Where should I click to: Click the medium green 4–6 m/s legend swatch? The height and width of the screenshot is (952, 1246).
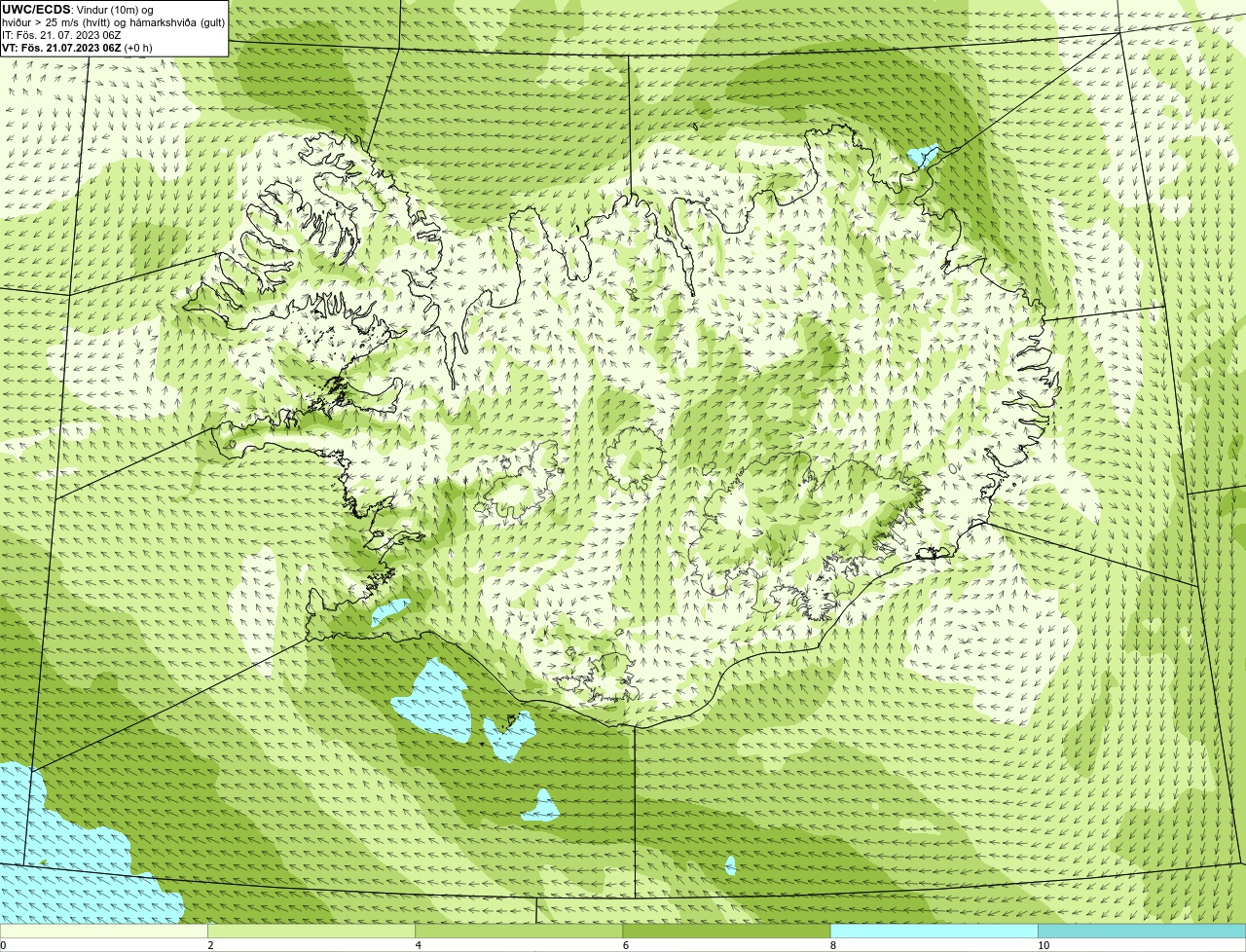519,932
